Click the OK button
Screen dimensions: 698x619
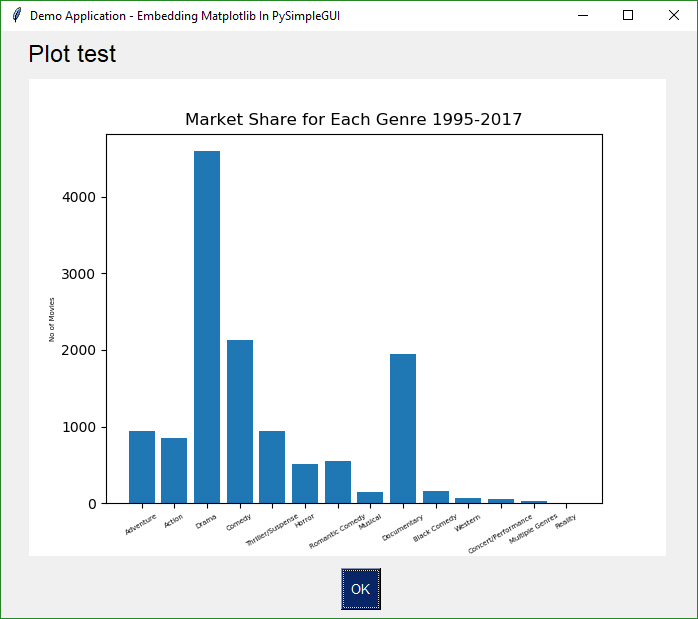pos(361,589)
